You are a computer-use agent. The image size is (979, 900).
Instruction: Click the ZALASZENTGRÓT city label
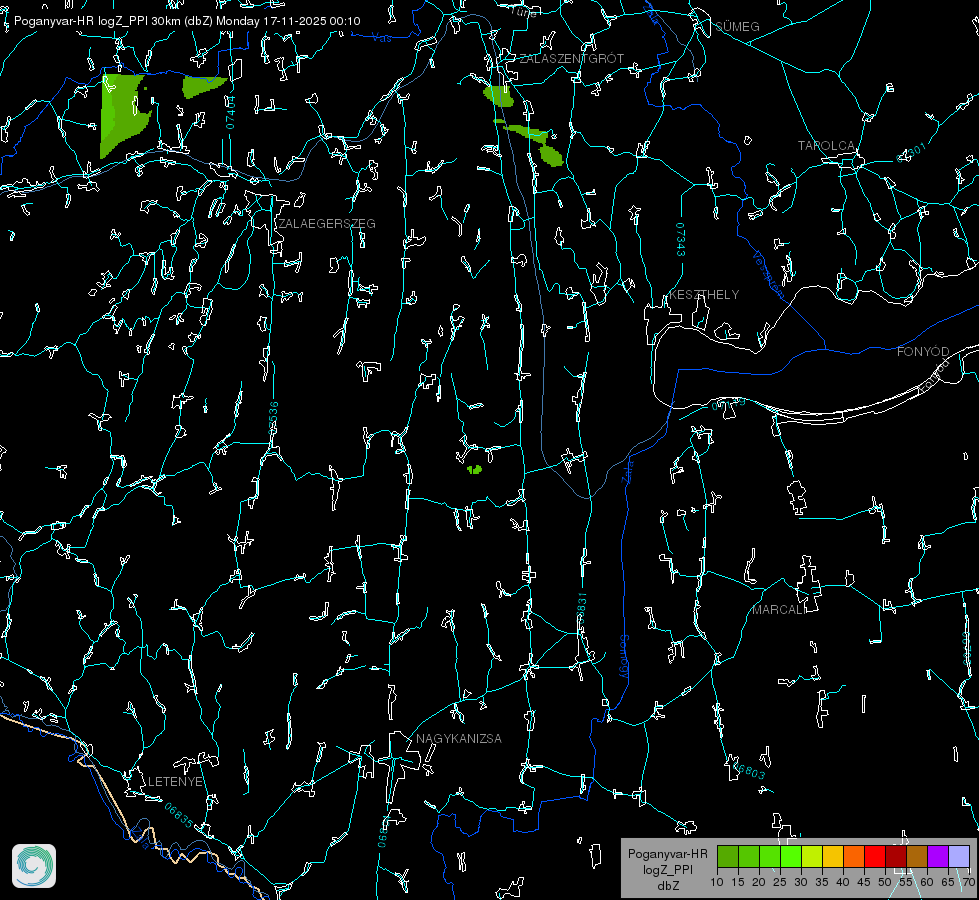571,58
